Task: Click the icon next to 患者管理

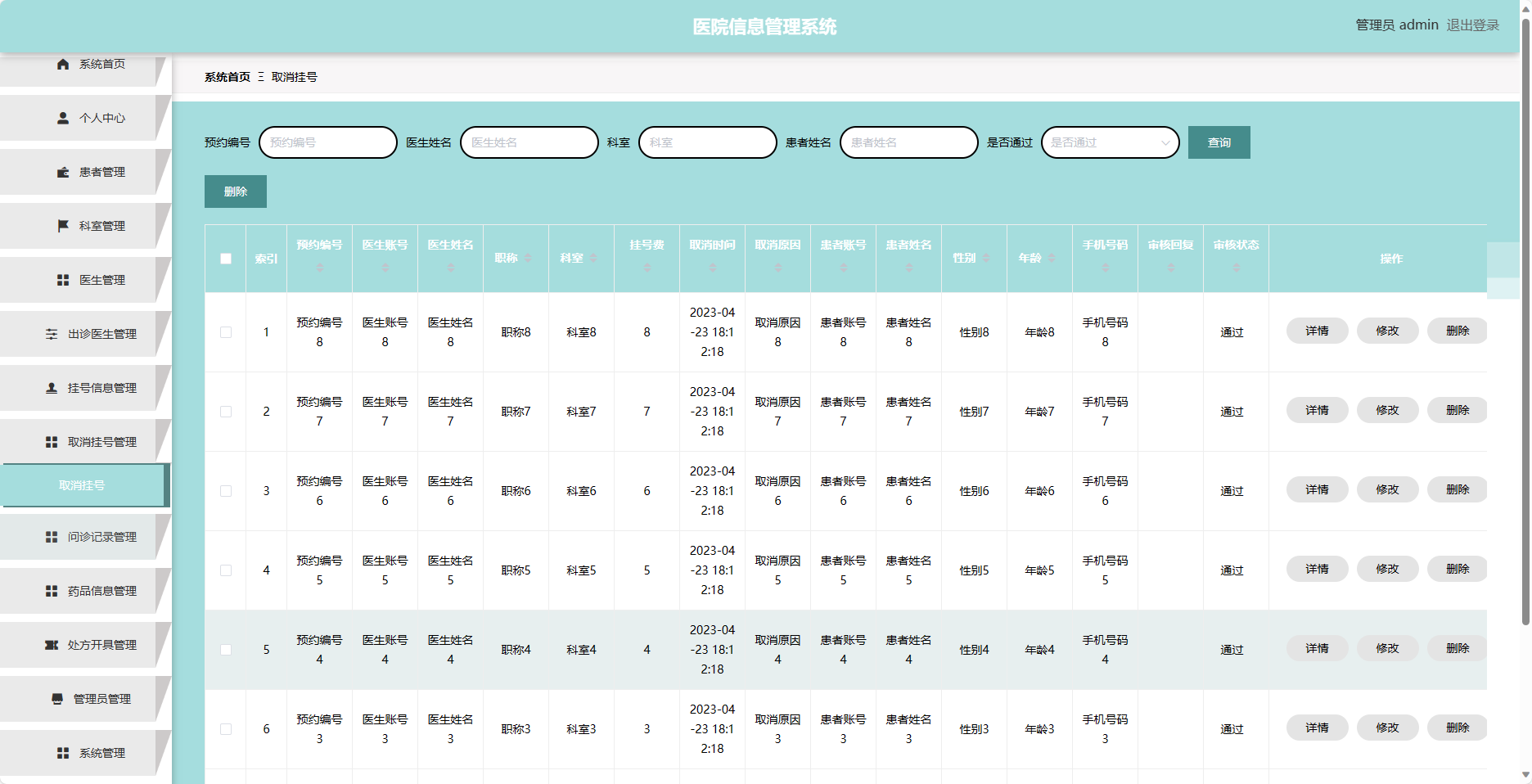Action: click(63, 172)
